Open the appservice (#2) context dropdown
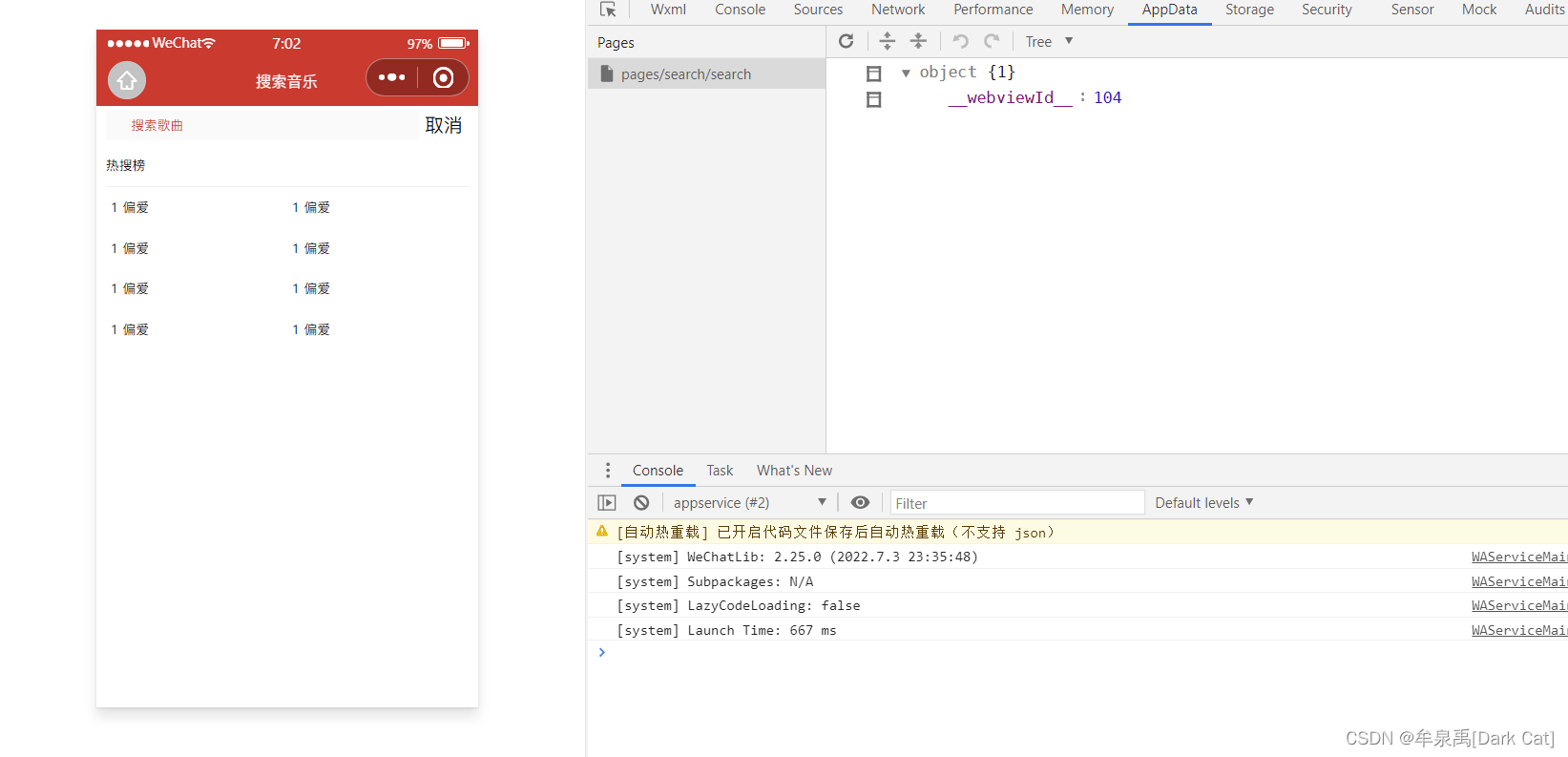The height and width of the screenshot is (757, 1568). click(x=749, y=503)
